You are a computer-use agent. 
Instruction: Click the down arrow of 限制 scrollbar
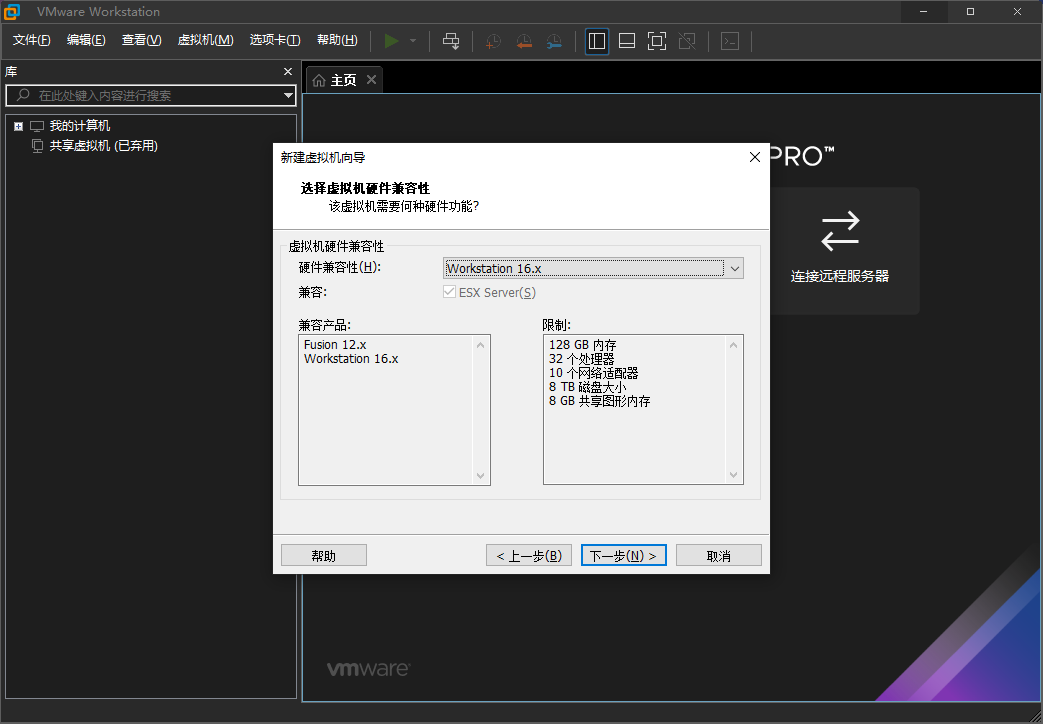pos(734,475)
